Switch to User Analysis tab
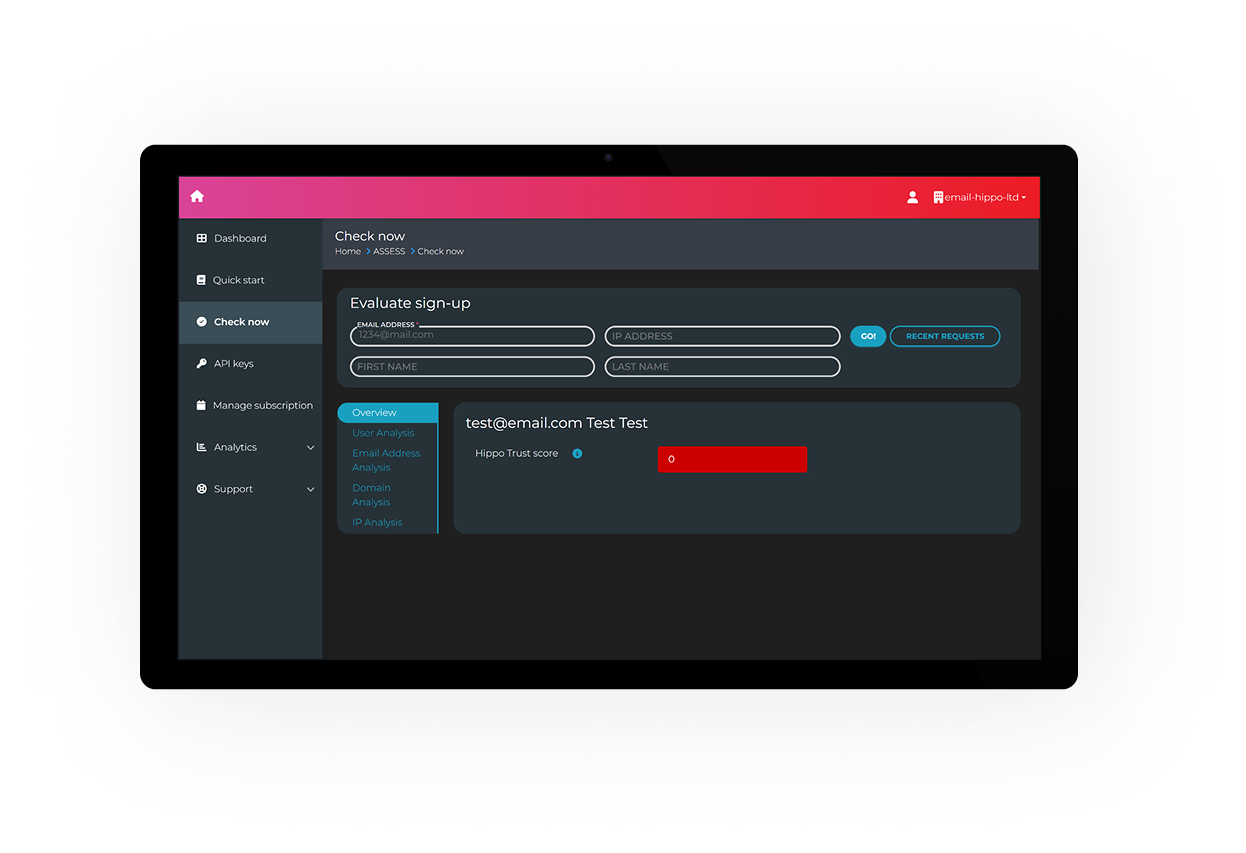This screenshot has height=853, width=1246. coord(383,433)
